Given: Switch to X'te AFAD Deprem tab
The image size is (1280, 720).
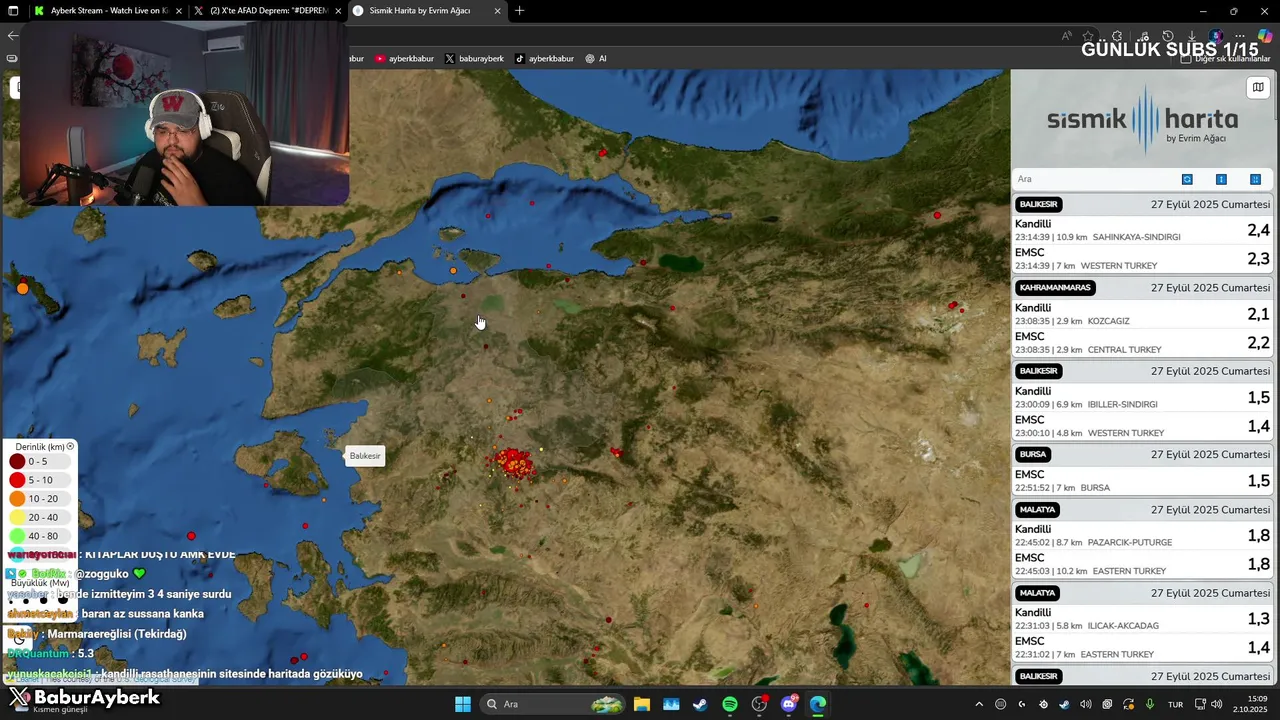Looking at the screenshot, I should coord(268,11).
